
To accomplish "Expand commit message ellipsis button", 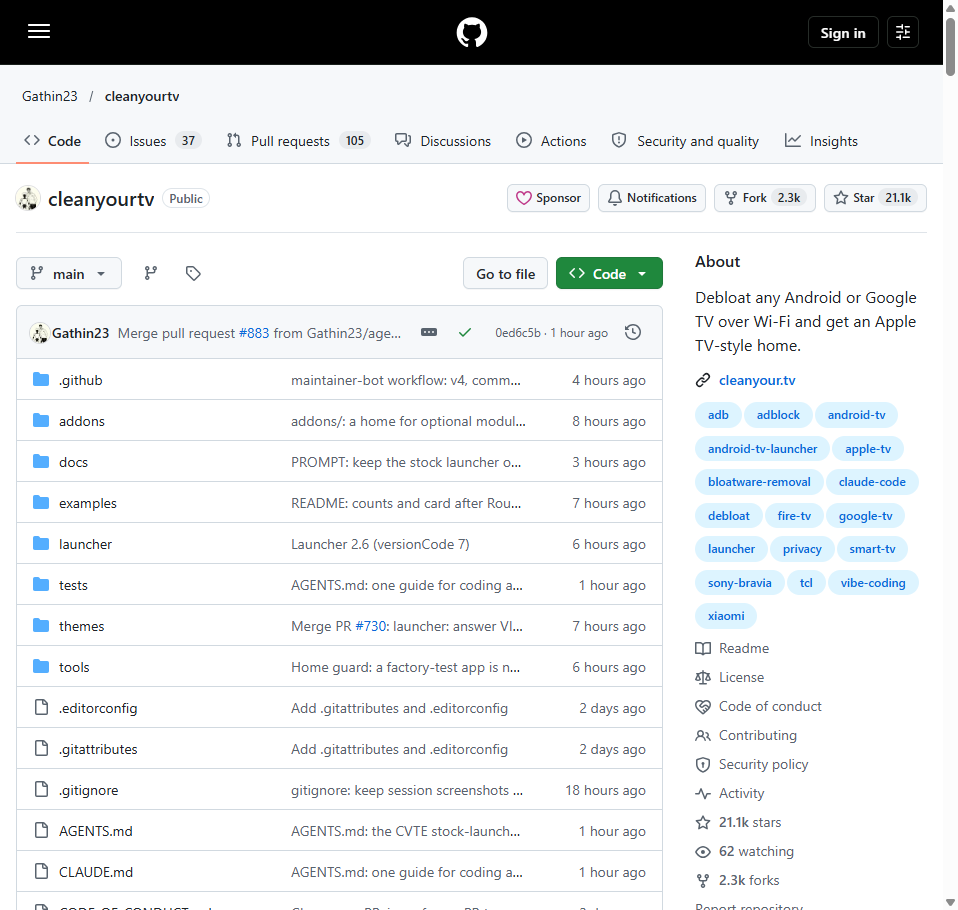I will pyautogui.click(x=429, y=332).
